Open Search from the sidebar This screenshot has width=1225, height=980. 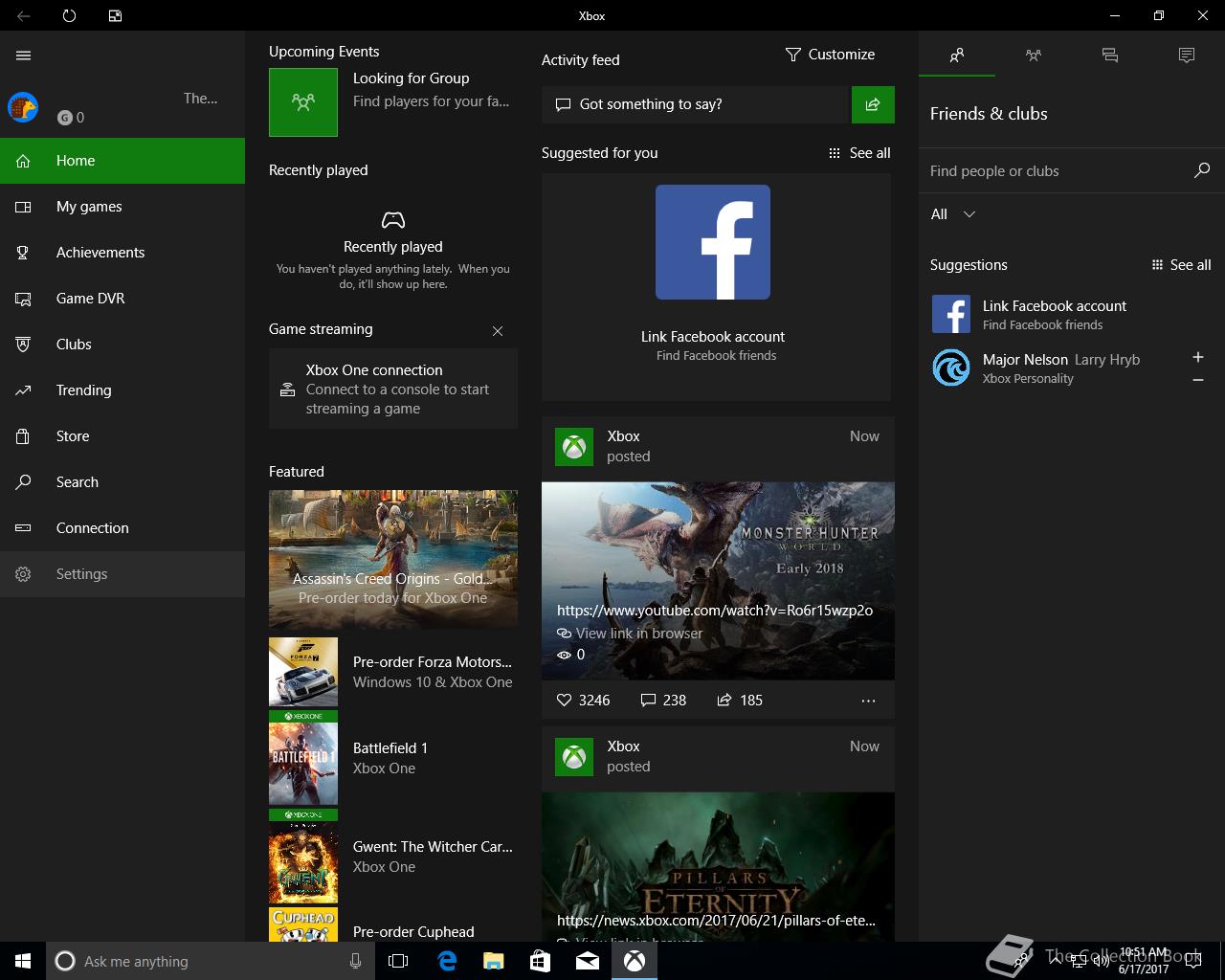pyautogui.click(x=122, y=482)
